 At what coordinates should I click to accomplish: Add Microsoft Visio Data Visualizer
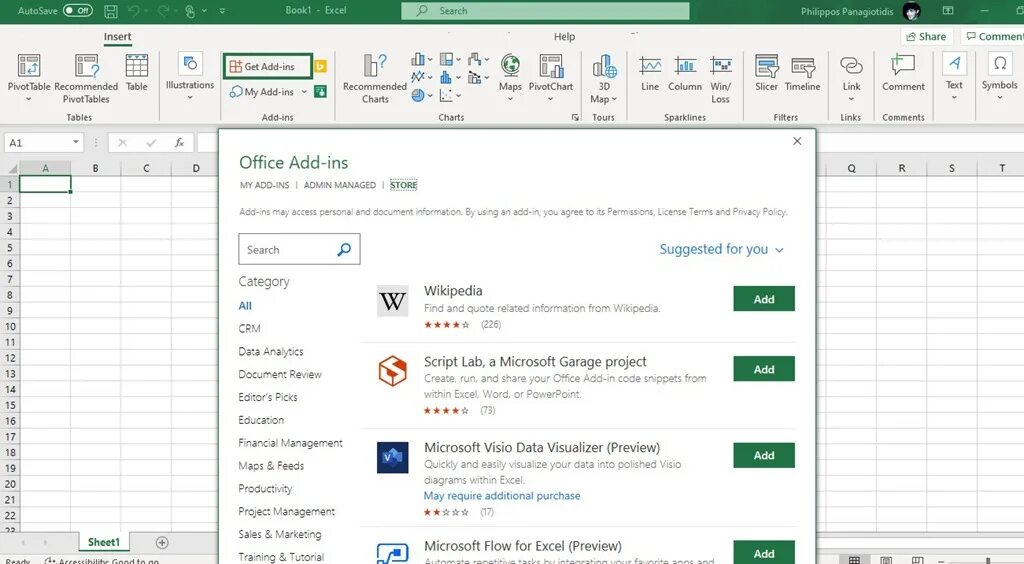764,455
